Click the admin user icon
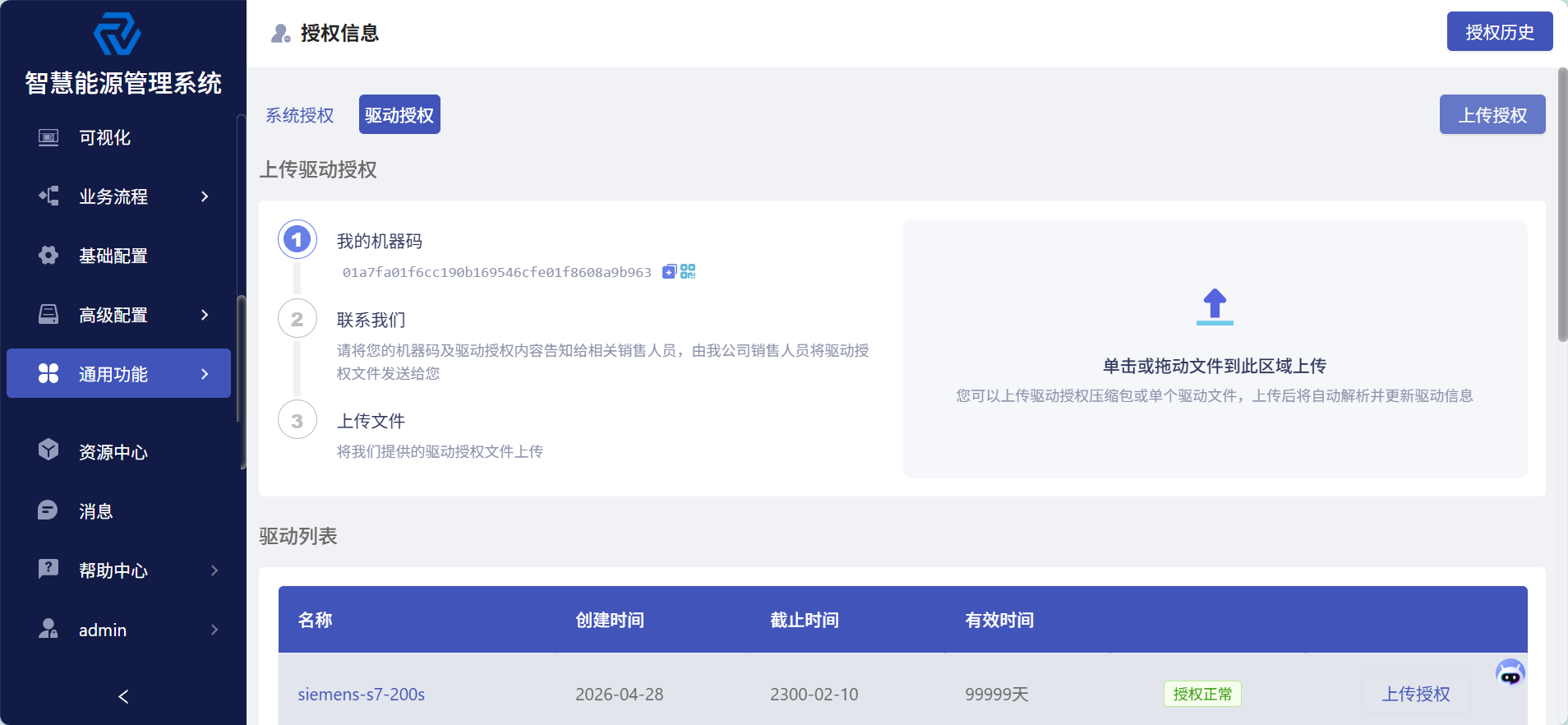This screenshot has width=1568, height=725. (48, 629)
